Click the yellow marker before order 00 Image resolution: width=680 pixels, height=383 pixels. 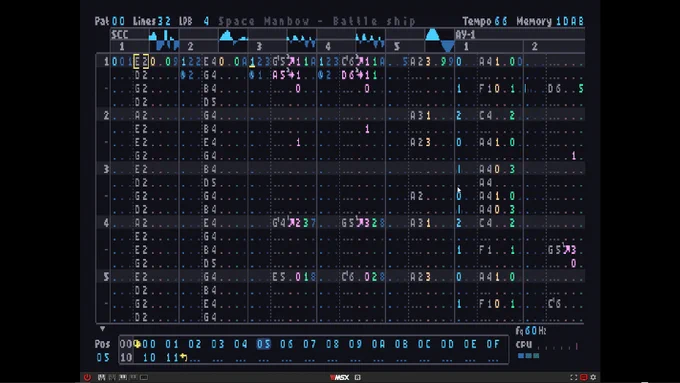(x=137, y=344)
